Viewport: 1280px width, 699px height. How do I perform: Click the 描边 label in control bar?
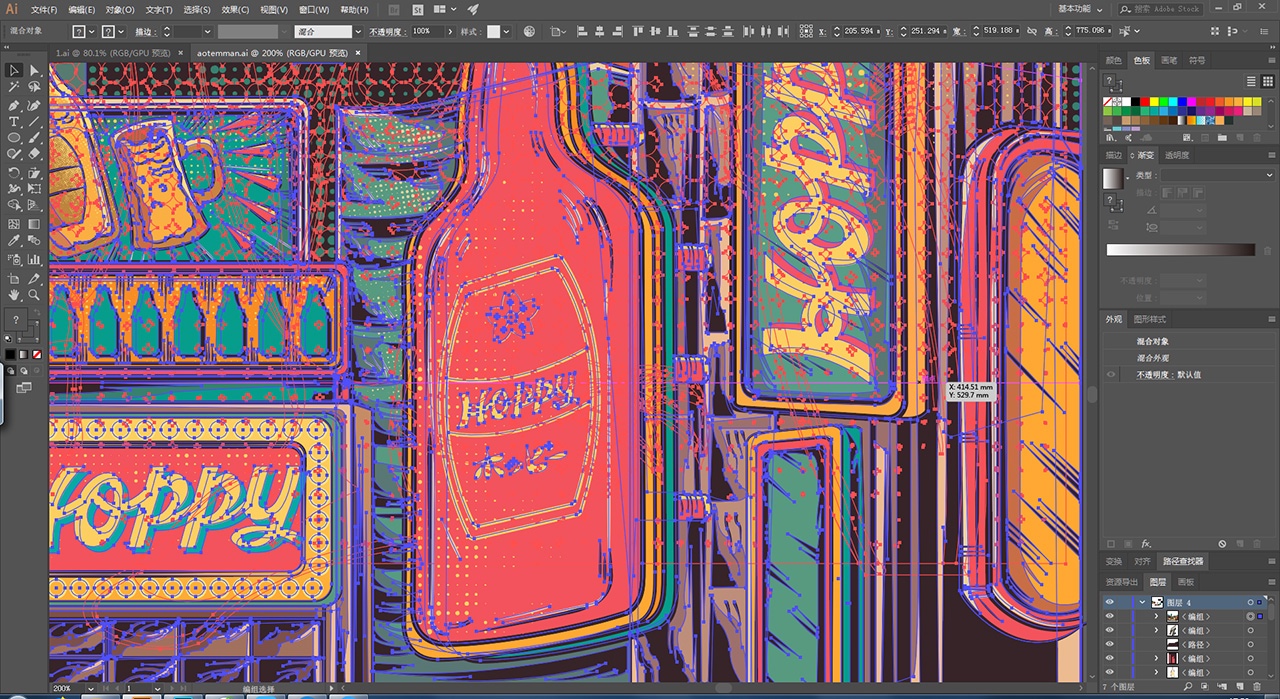pos(144,31)
